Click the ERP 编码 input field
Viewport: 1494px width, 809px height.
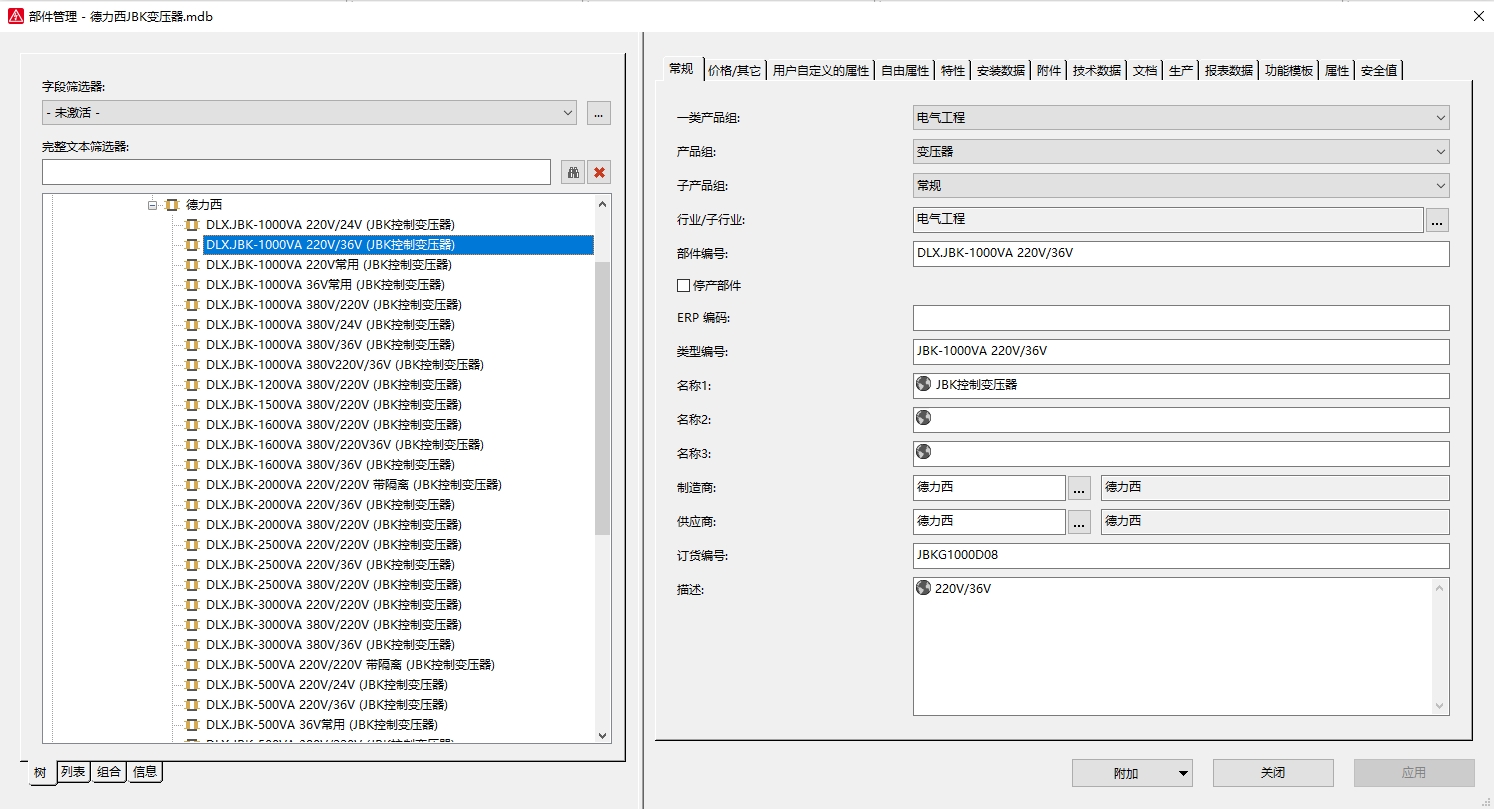(1181, 318)
